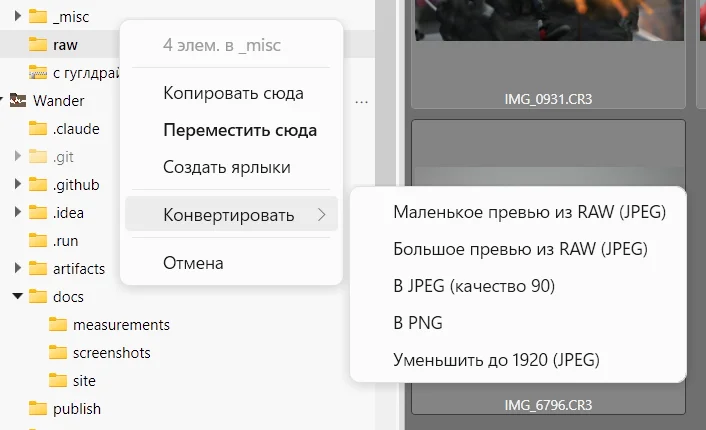Viewport: 706px width, 430px height.
Task: Click the .claude folder icon
Action: [x=38, y=128]
